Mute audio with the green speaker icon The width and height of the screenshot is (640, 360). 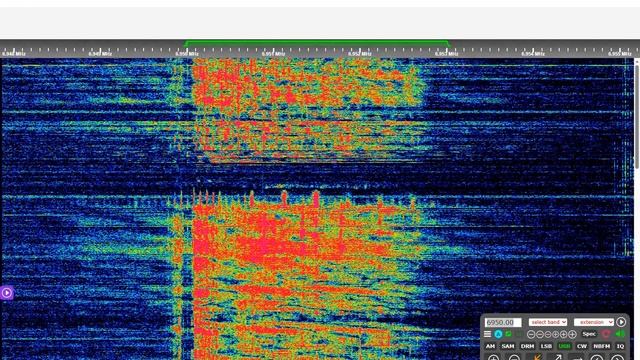[x=620, y=333]
